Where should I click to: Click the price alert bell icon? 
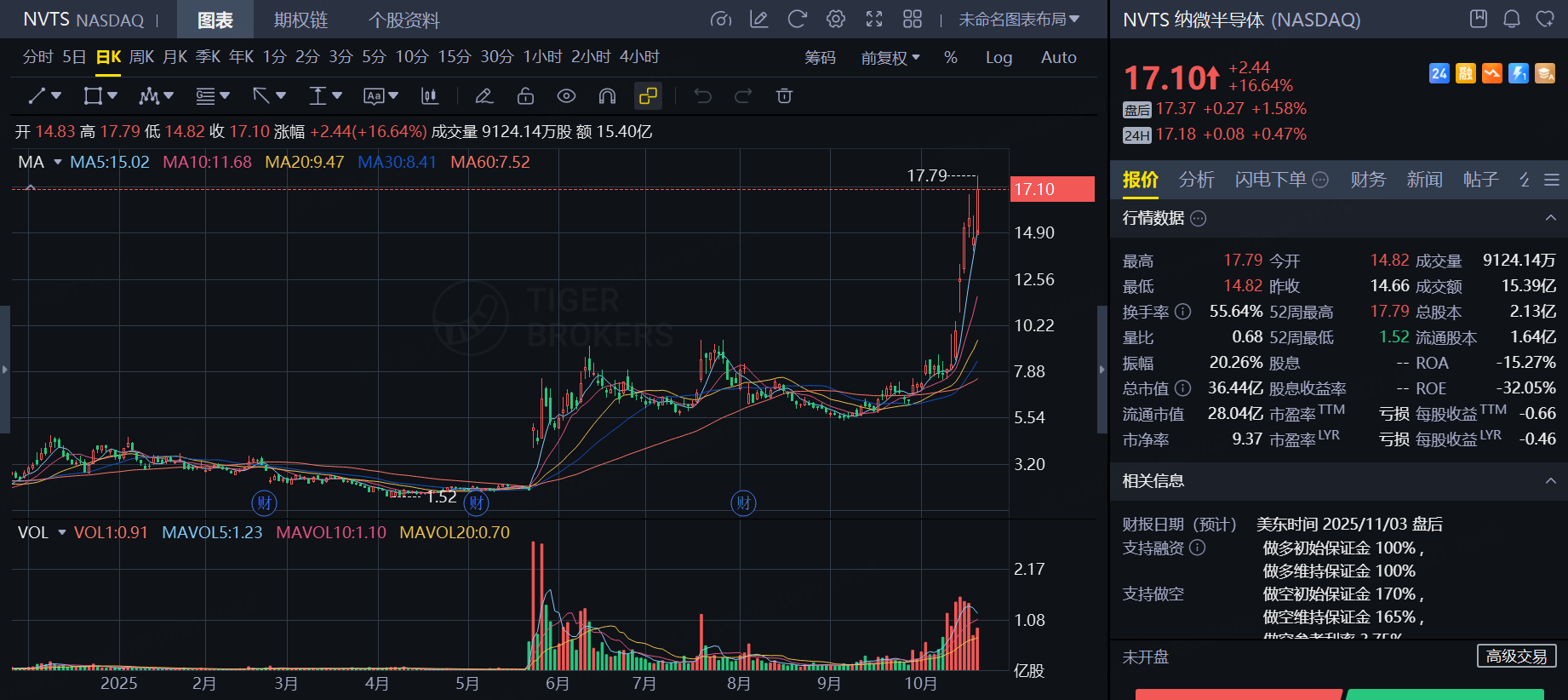pos(1512,19)
